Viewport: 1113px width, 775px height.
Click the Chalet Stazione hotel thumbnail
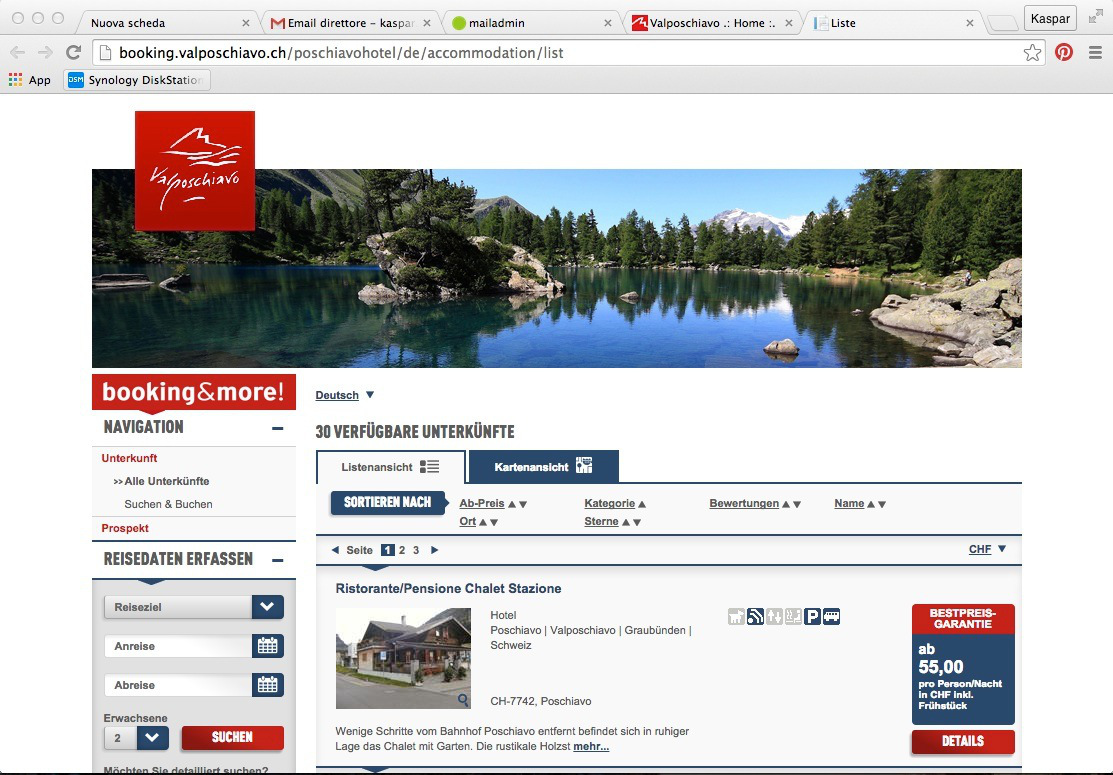click(x=403, y=658)
